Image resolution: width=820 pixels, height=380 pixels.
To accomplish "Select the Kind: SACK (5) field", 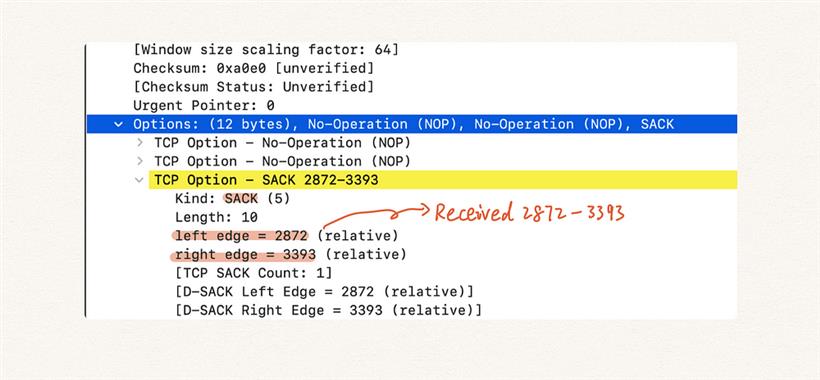I will pyautogui.click(x=232, y=199).
